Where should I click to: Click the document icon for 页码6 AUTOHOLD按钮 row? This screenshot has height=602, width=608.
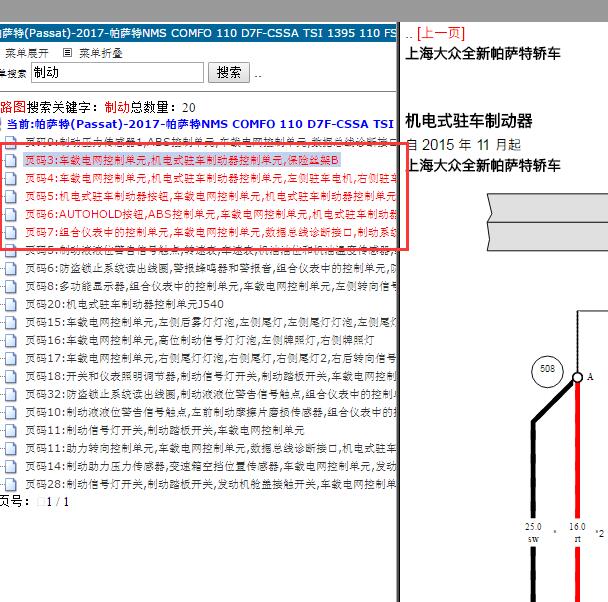click(x=10, y=214)
